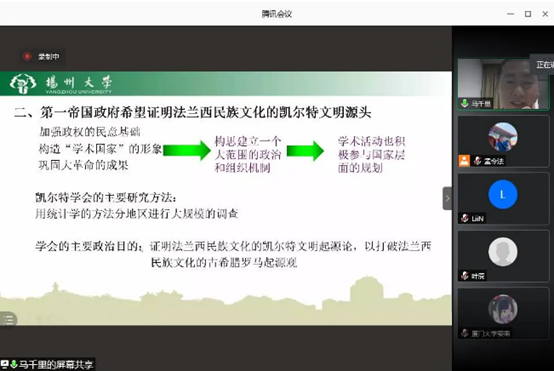The image size is (554, 371).
Task: Click the participant avatar with red building photo
Action: 503,137
